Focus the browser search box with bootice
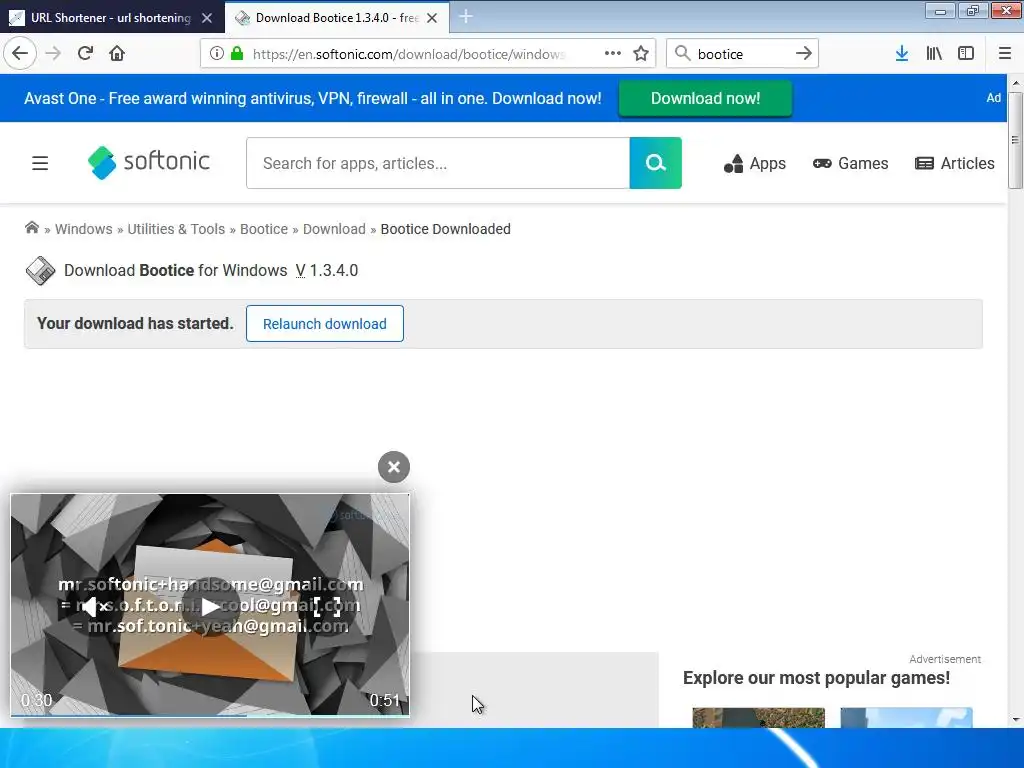This screenshot has width=1024, height=768. tap(743, 54)
